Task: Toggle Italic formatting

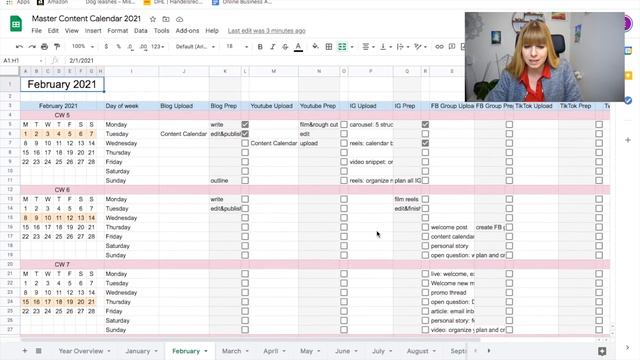Action: [x=273, y=47]
